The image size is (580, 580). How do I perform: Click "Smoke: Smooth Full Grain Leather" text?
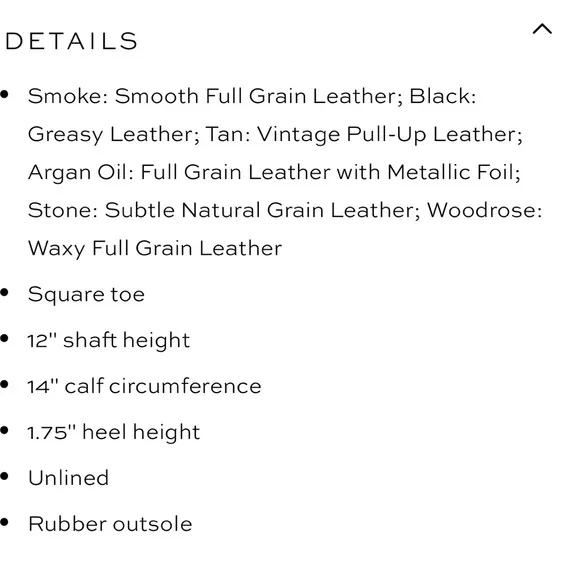(215, 96)
